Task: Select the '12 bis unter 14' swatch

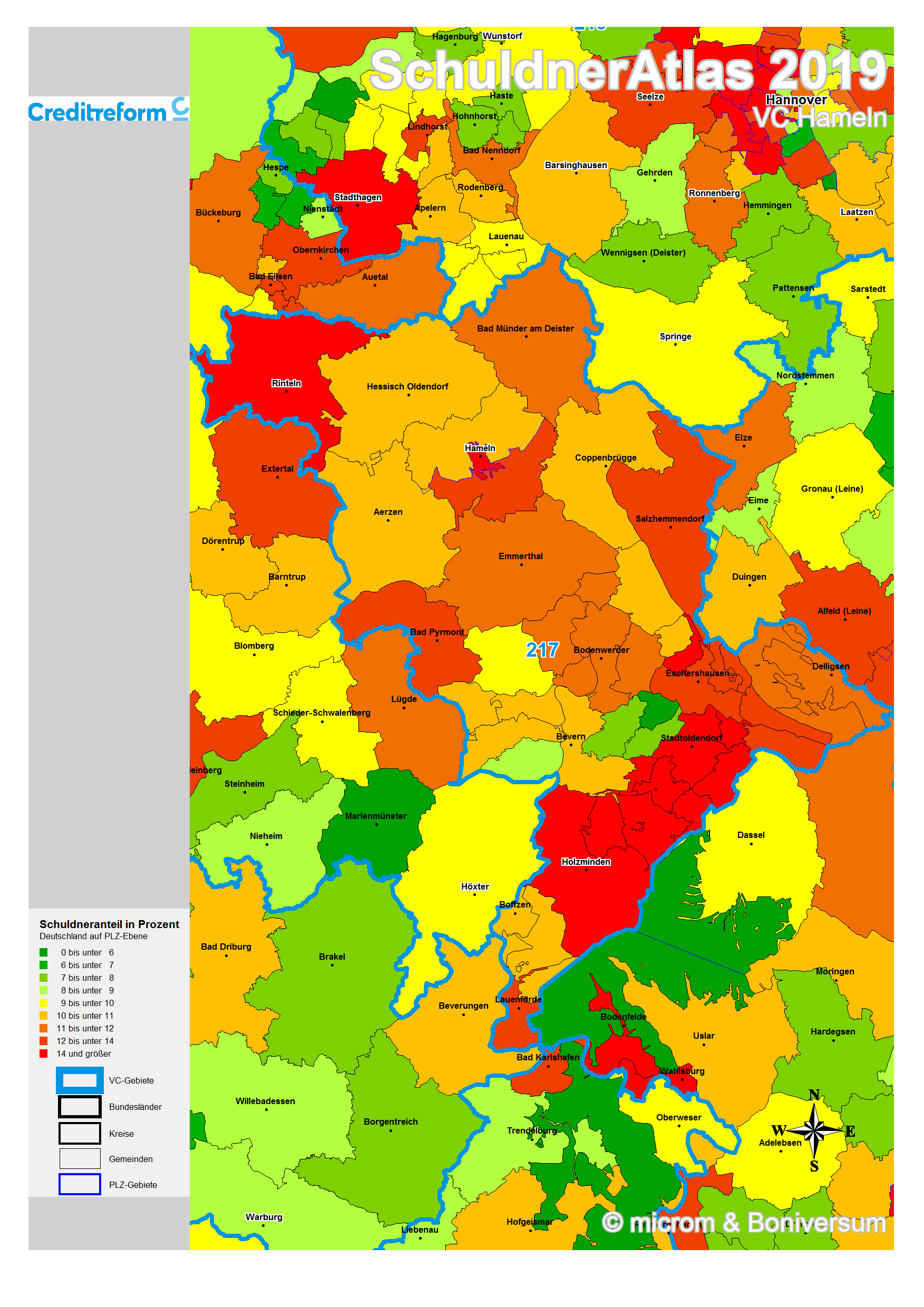Action: tap(43, 1040)
